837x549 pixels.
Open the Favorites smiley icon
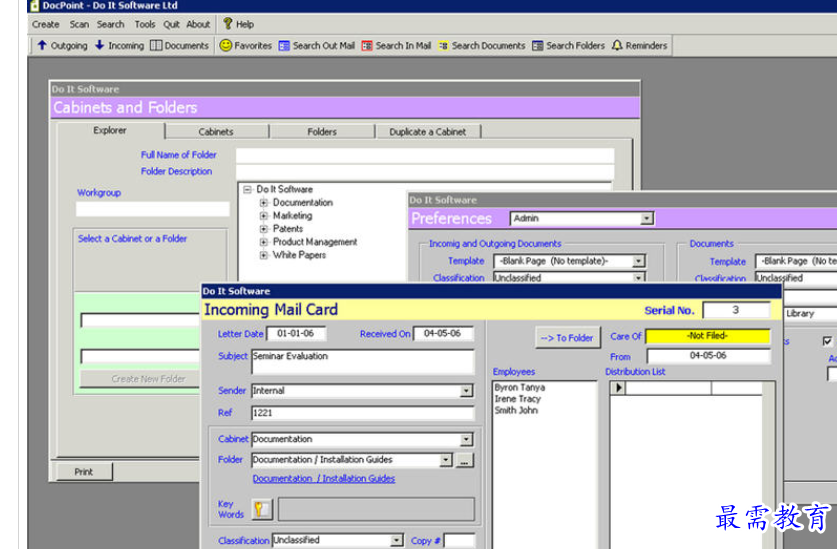coord(226,45)
